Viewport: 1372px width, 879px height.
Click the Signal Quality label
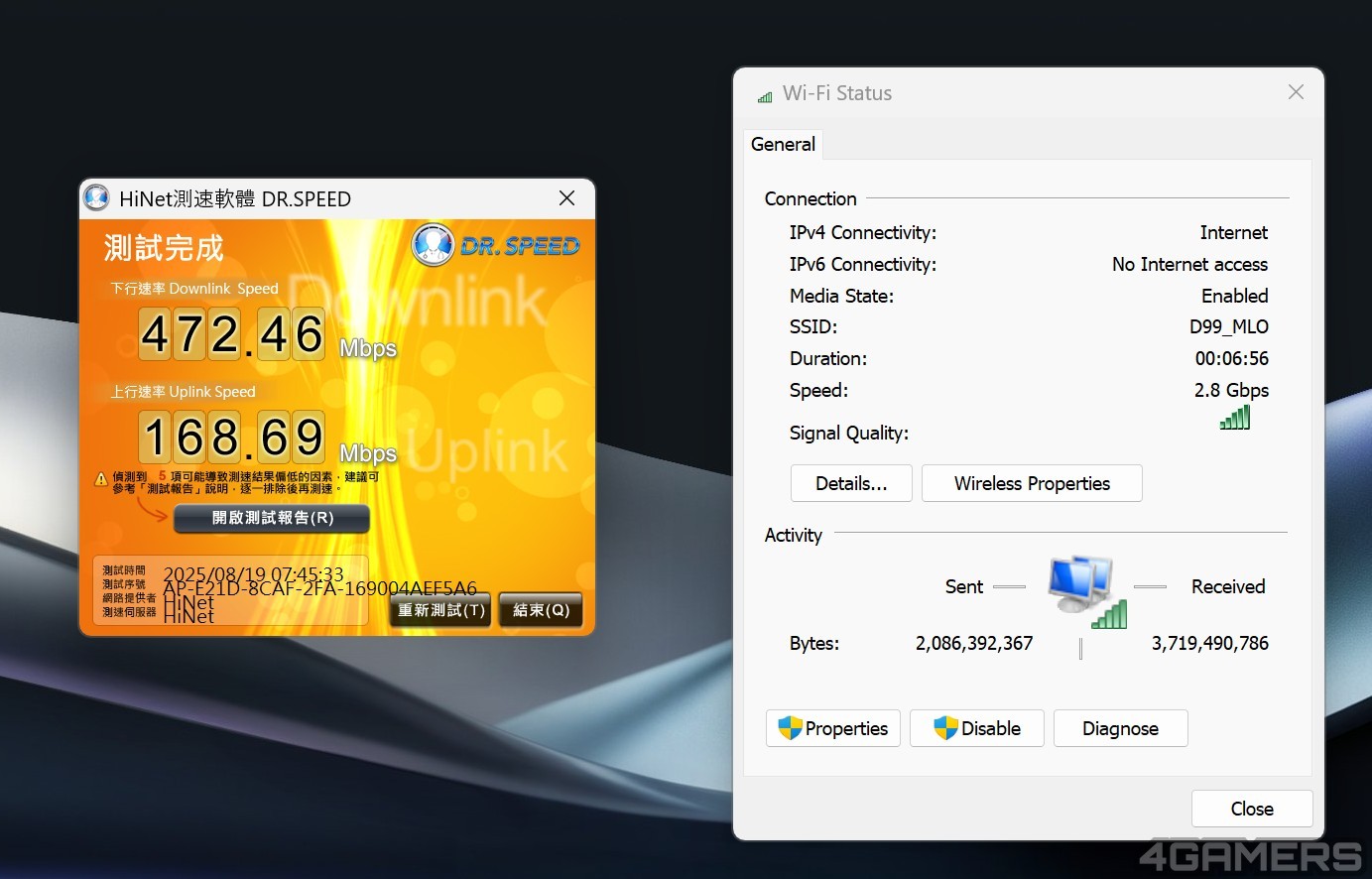[848, 433]
